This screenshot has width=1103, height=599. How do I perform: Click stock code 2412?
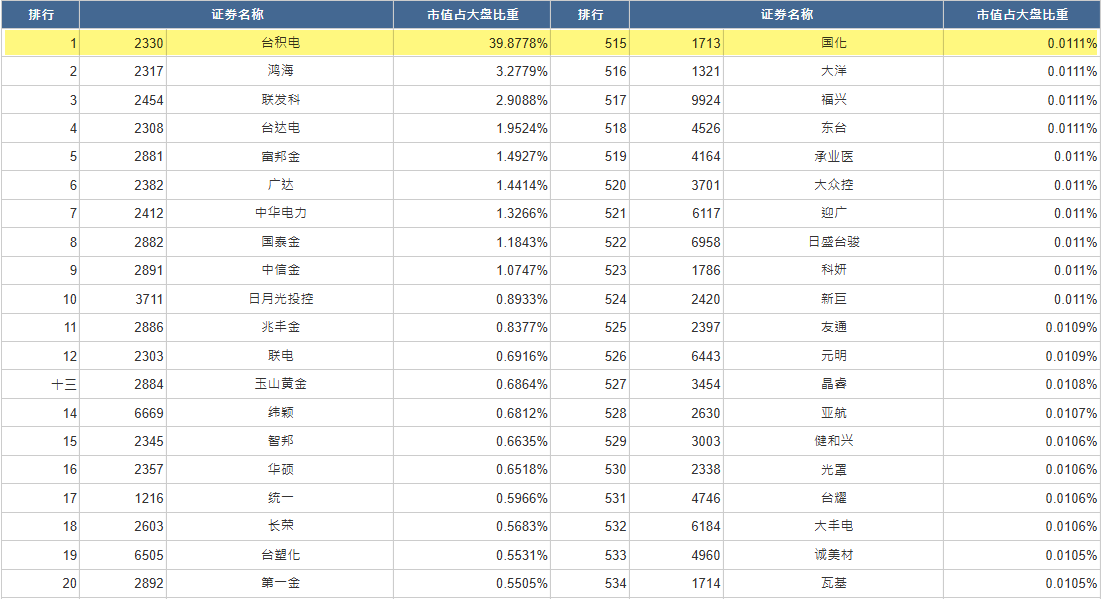click(x=148, y=214)
